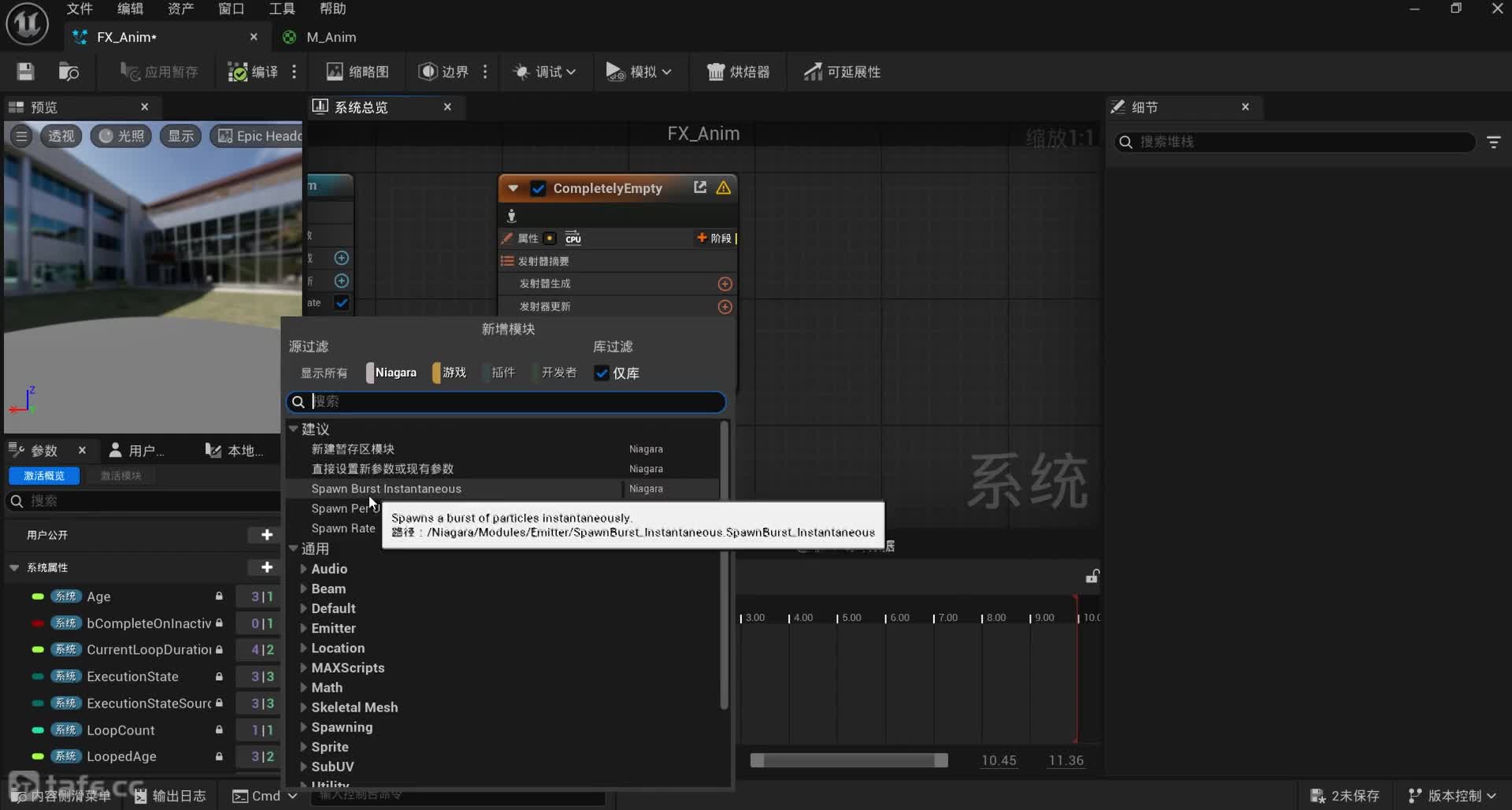Open the Window menu
Screen dimensions: 1512x810
click(231, 9)
